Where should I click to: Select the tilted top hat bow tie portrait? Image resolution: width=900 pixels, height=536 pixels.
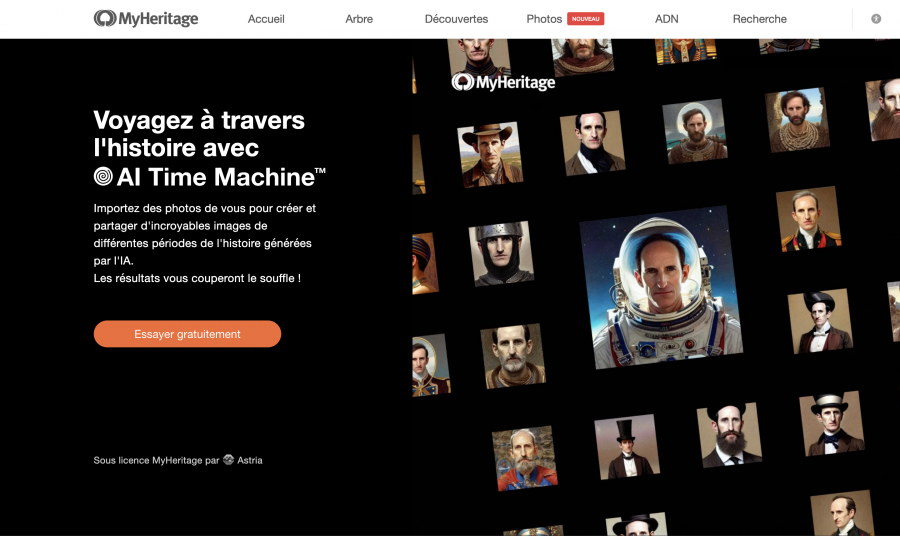tap(820, 321)
